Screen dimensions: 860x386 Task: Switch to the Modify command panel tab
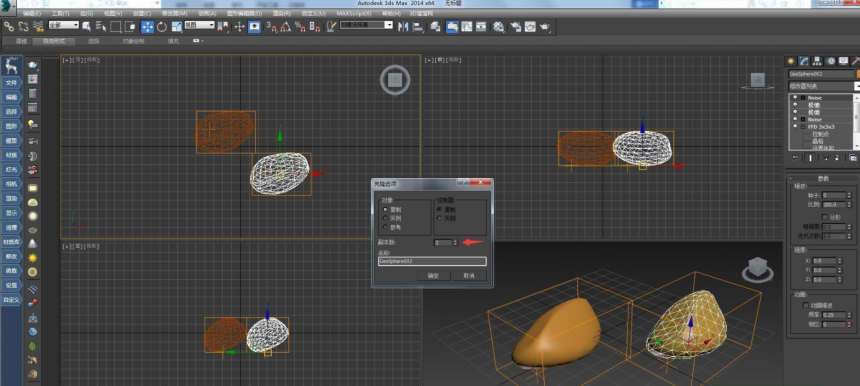click(804, 61)
